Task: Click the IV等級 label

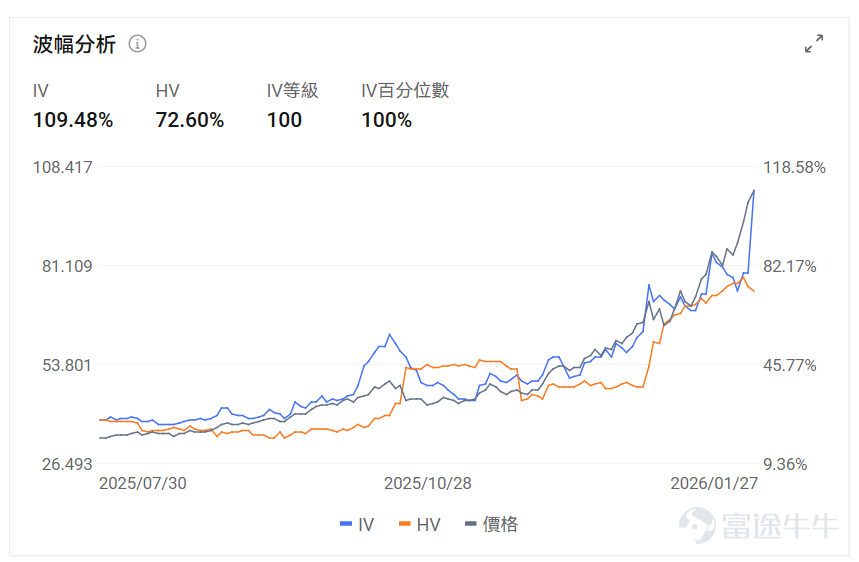Action: (293, 90)
